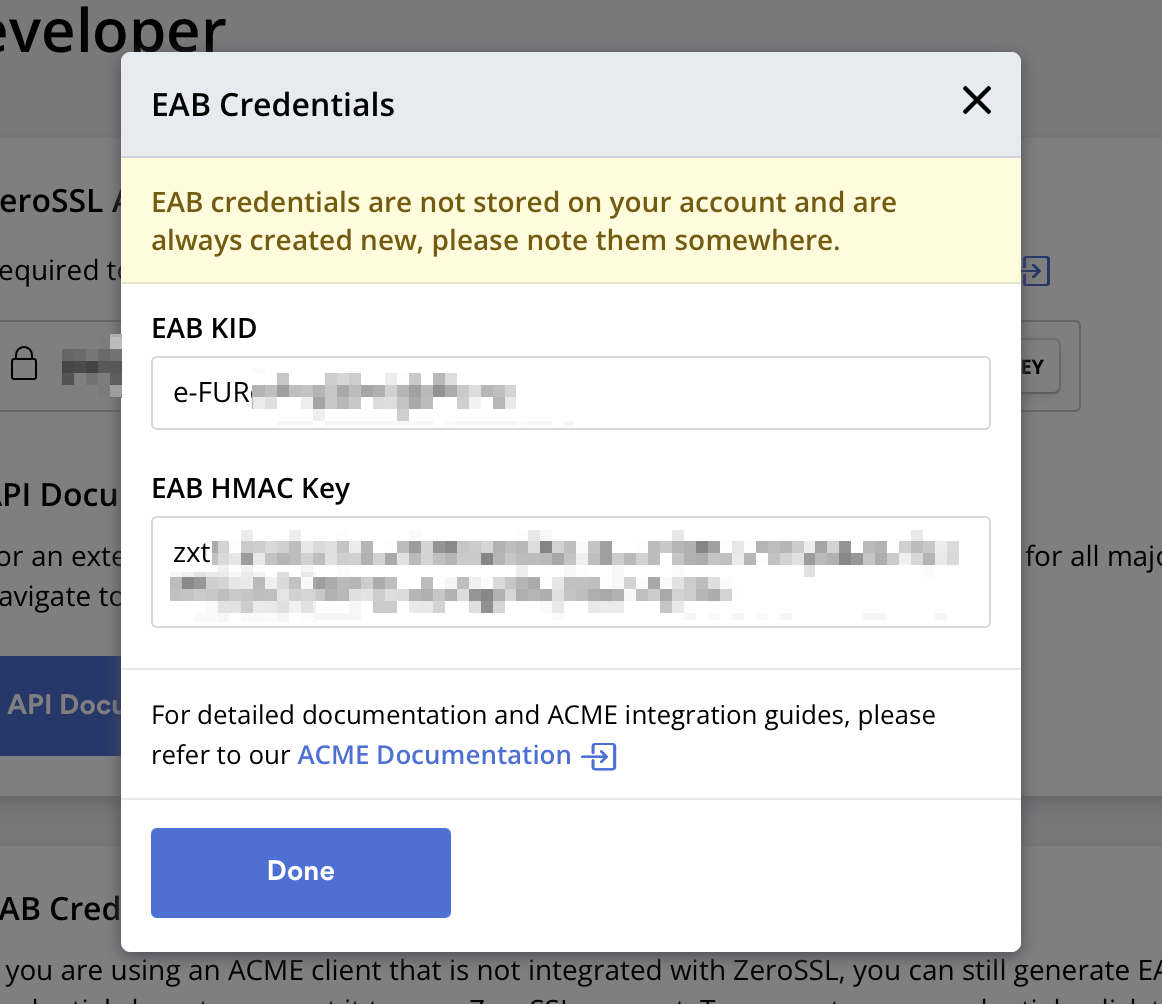The width and height of the screenshot is (1162, 1004).
Task: Click the EAB Credentials dialog title
Action: pos(273,105)
